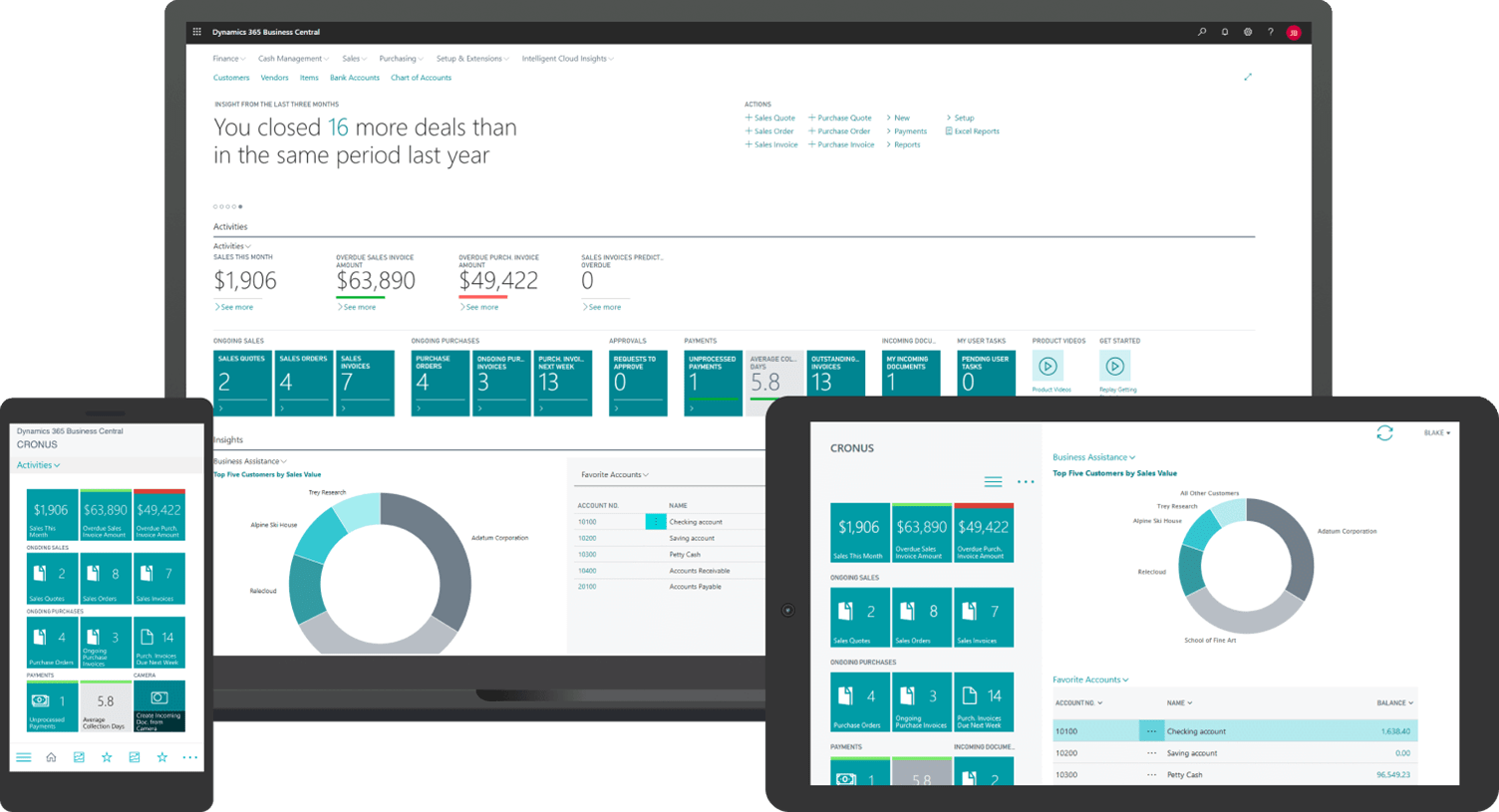
Task: Expand Favorite Accounts dropdown on laptop
Action: click(x=615, y=475)
